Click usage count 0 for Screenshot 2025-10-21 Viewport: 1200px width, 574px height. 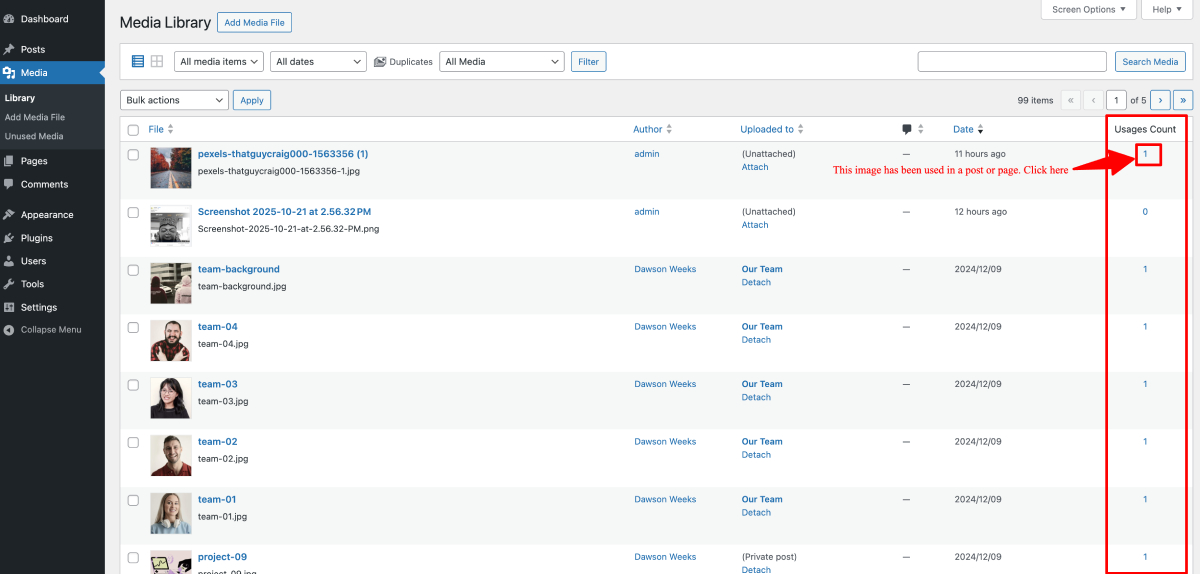(x=1146, y=212)
